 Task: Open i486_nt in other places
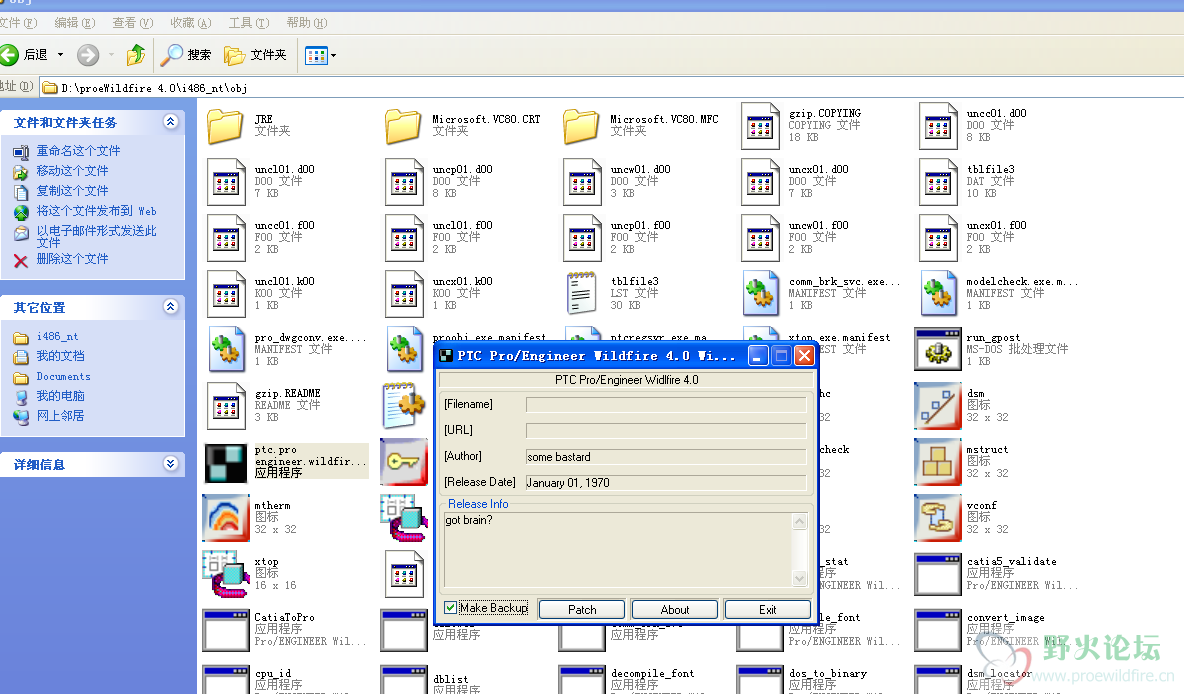57,336
